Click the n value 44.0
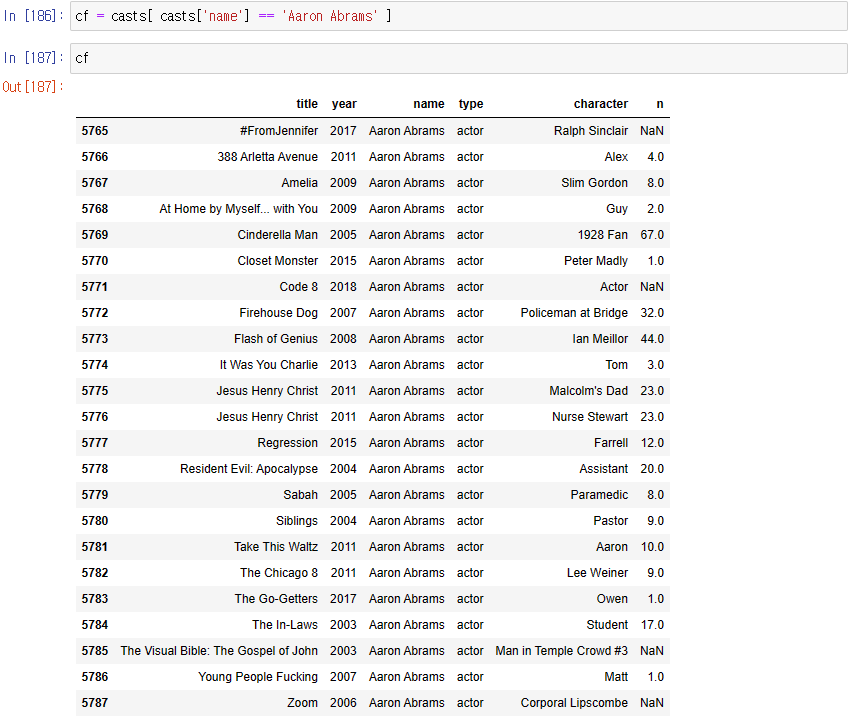The image size is (855, 725). (x=652, y=339)
